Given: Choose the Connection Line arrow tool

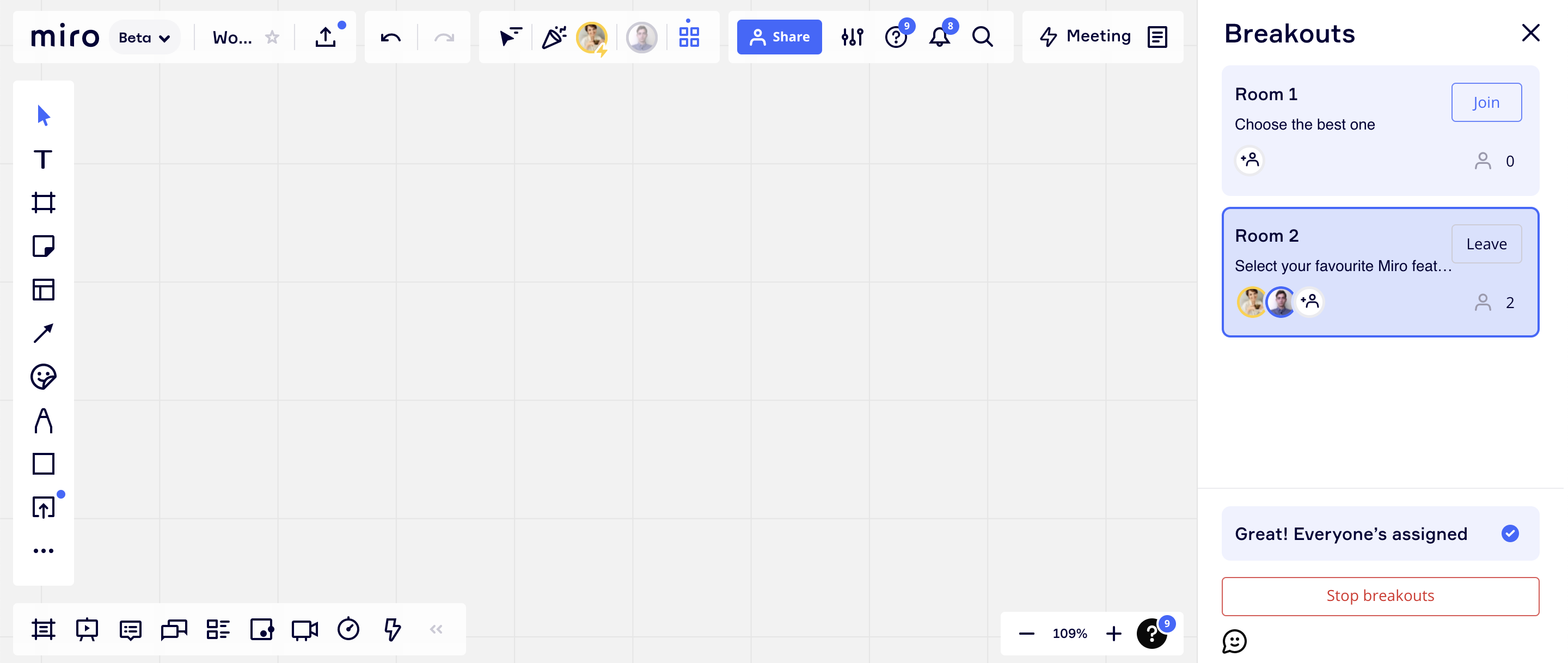Looking at the screenshot, I should pos(43,334).
